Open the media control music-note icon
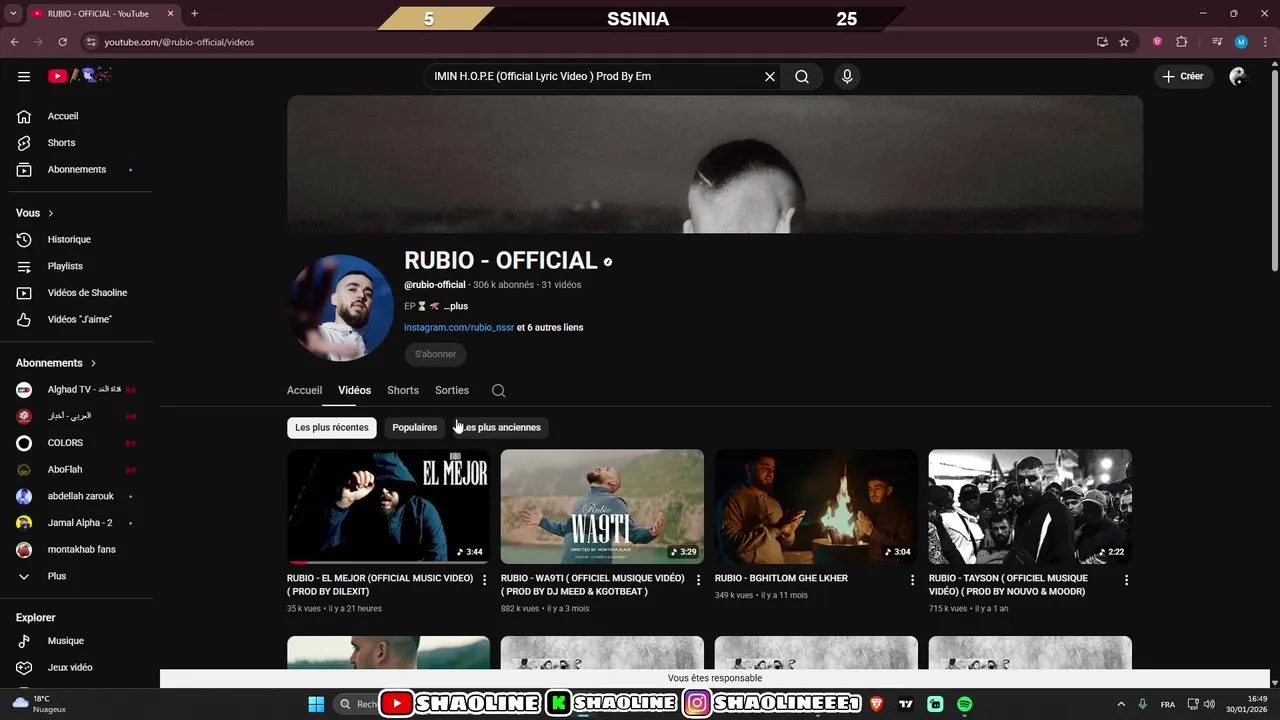Screen dimensions: 1280x720 pos(1217,42)
